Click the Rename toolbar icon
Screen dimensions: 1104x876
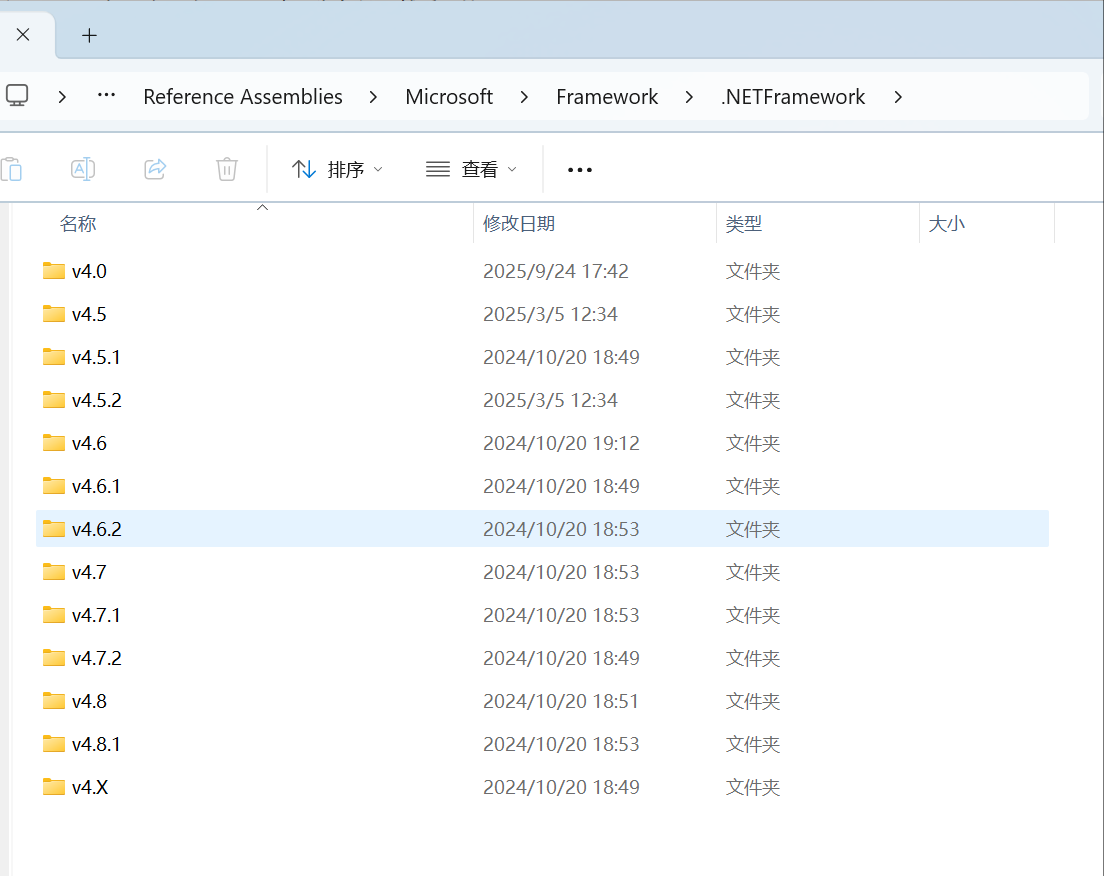83,169
